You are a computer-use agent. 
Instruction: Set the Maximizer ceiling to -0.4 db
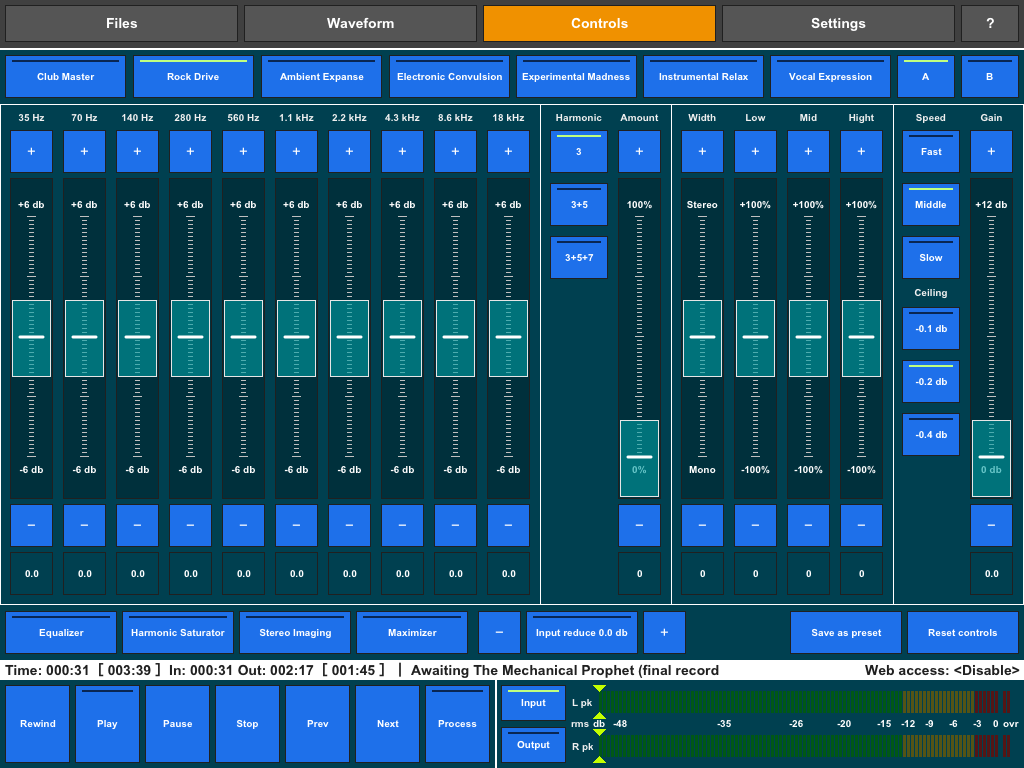click(x=930, y=434)
